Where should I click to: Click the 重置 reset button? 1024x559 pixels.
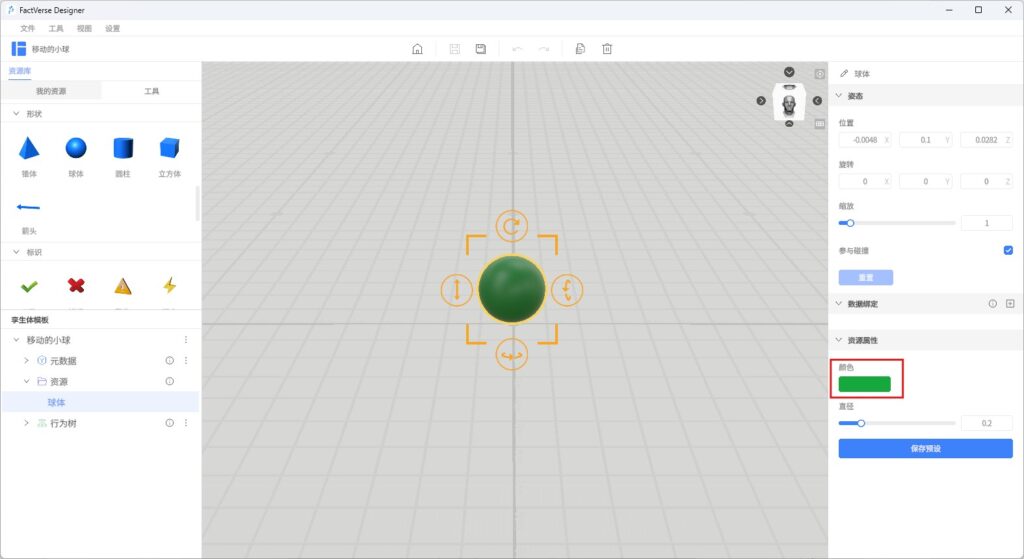tap(865, 278)
